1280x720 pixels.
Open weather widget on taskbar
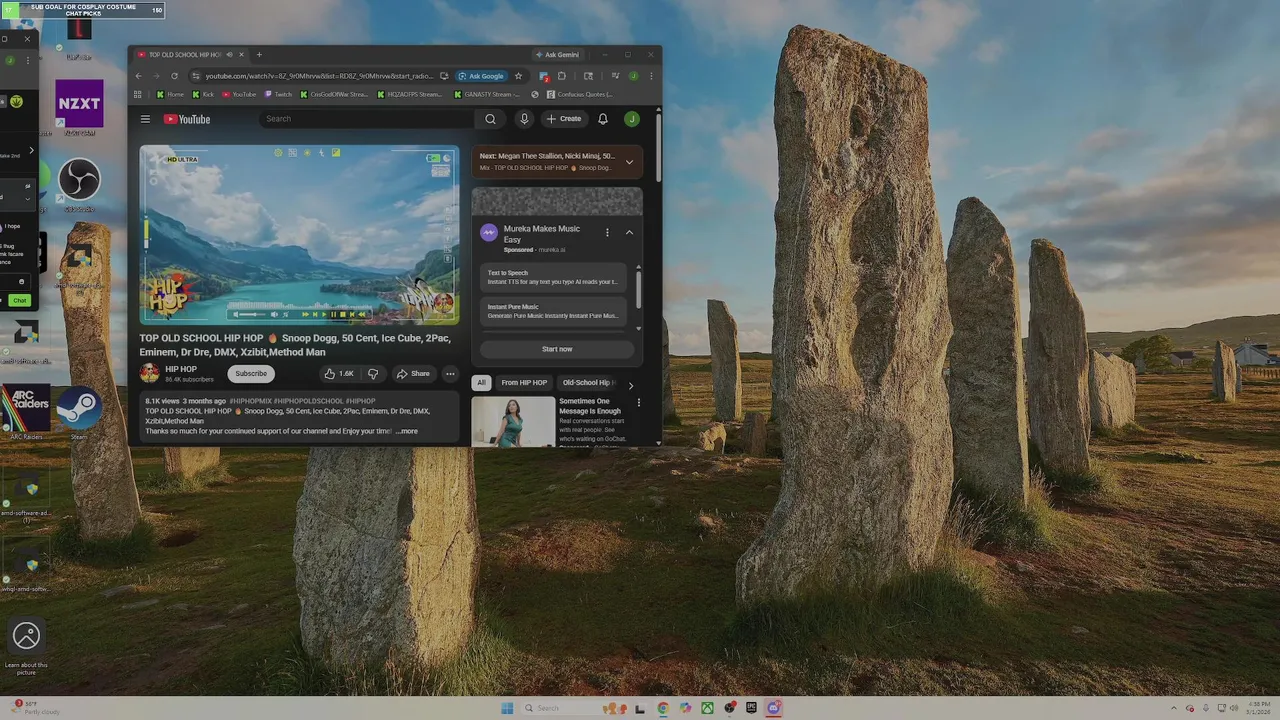(x=38, y=707)
